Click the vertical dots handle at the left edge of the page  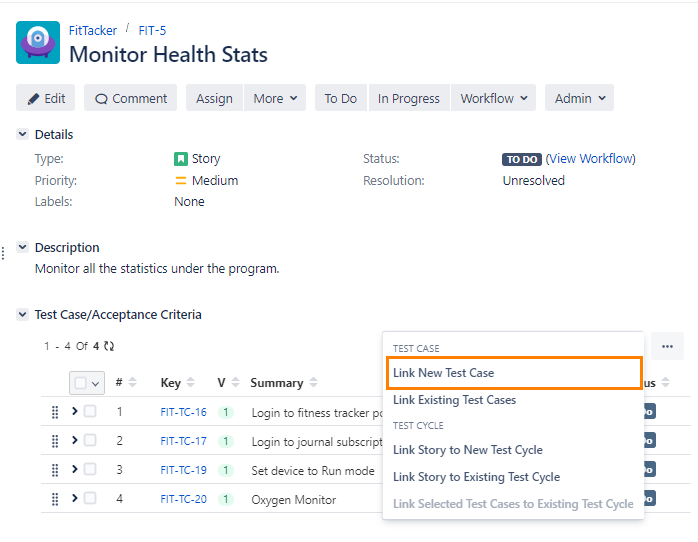click(x=3, y=253)
